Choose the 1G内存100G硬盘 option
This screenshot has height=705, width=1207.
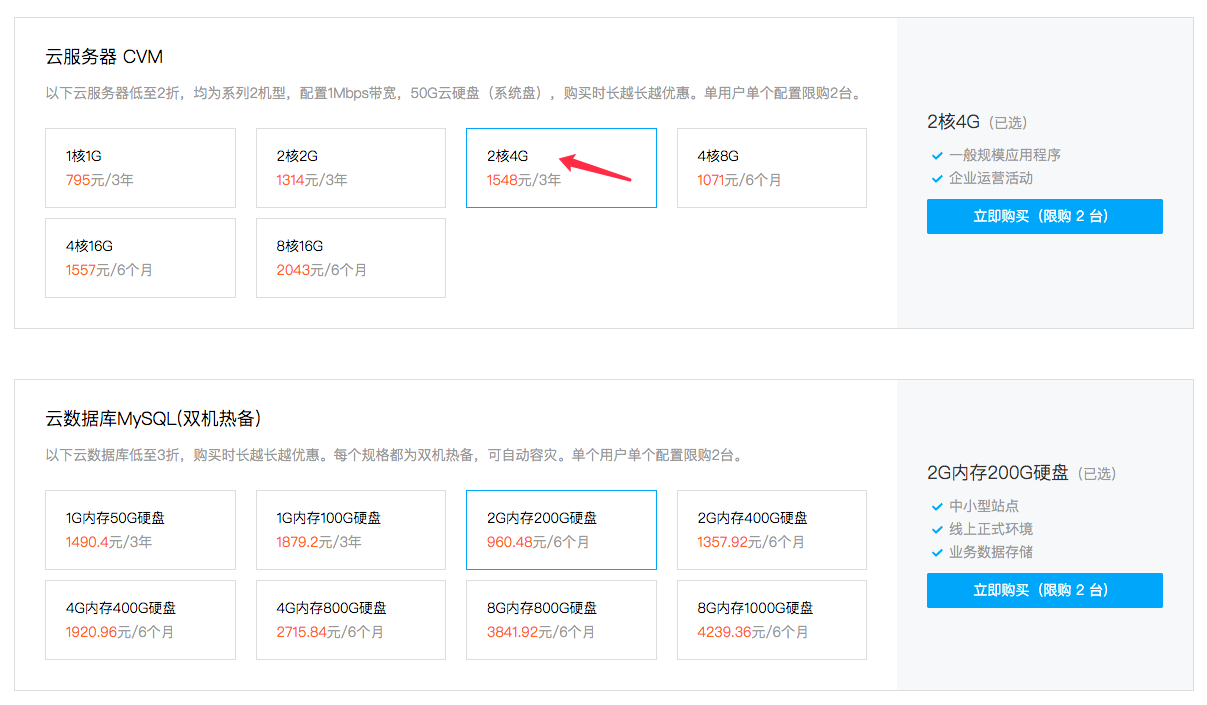click(x=351, y=530)
